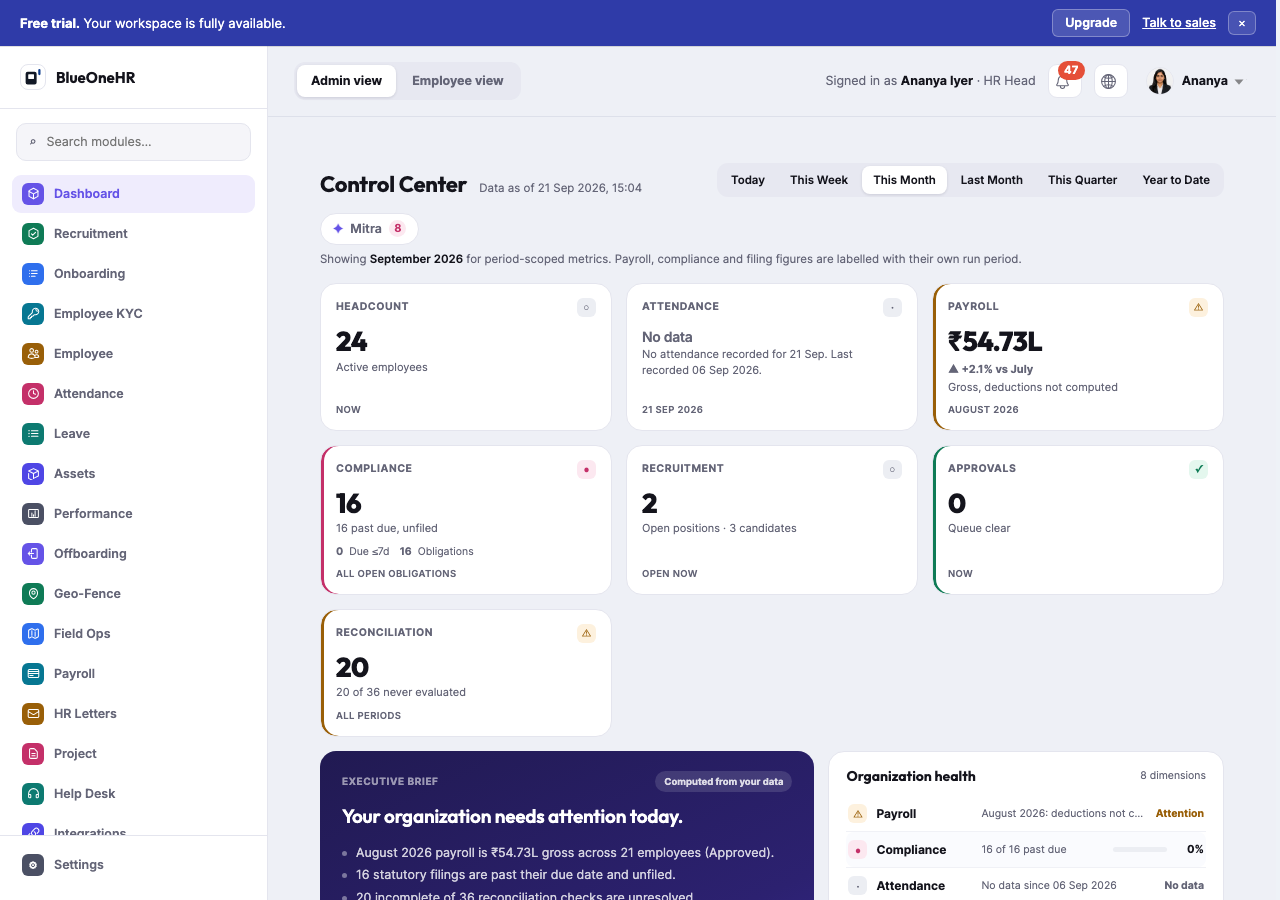The height and width of the screenshot is (900, 1280).
Task: Open the Leave module
Action: (x=133, y=433)
